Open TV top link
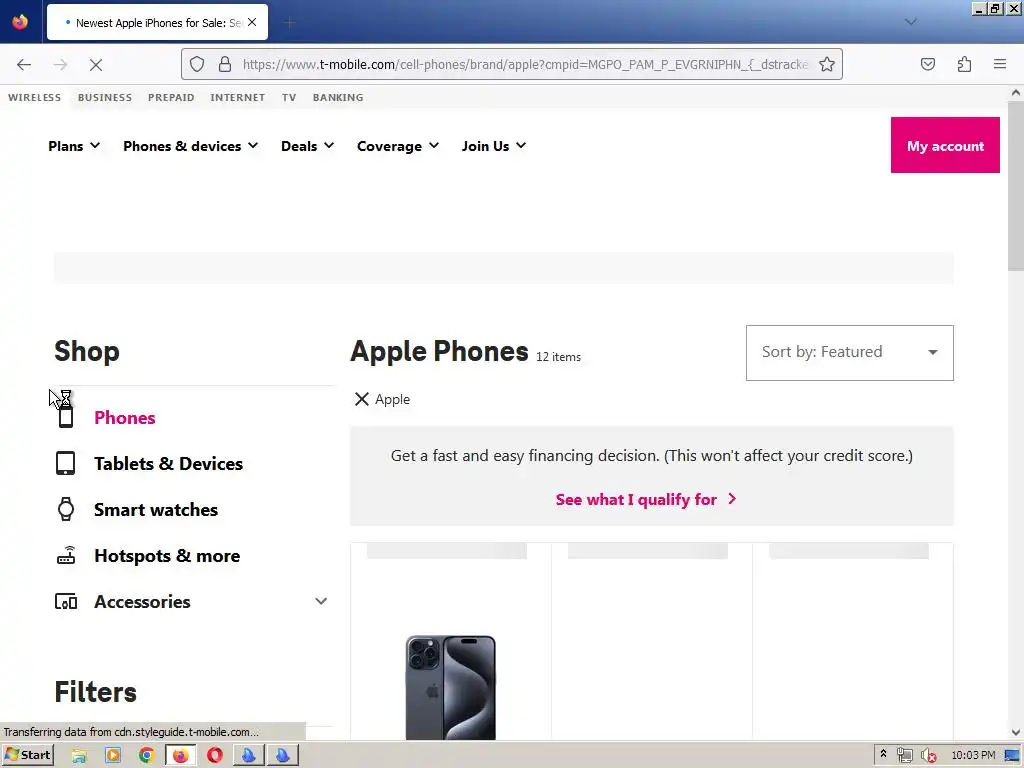The image size is (1024, 768). coord(289,97)
